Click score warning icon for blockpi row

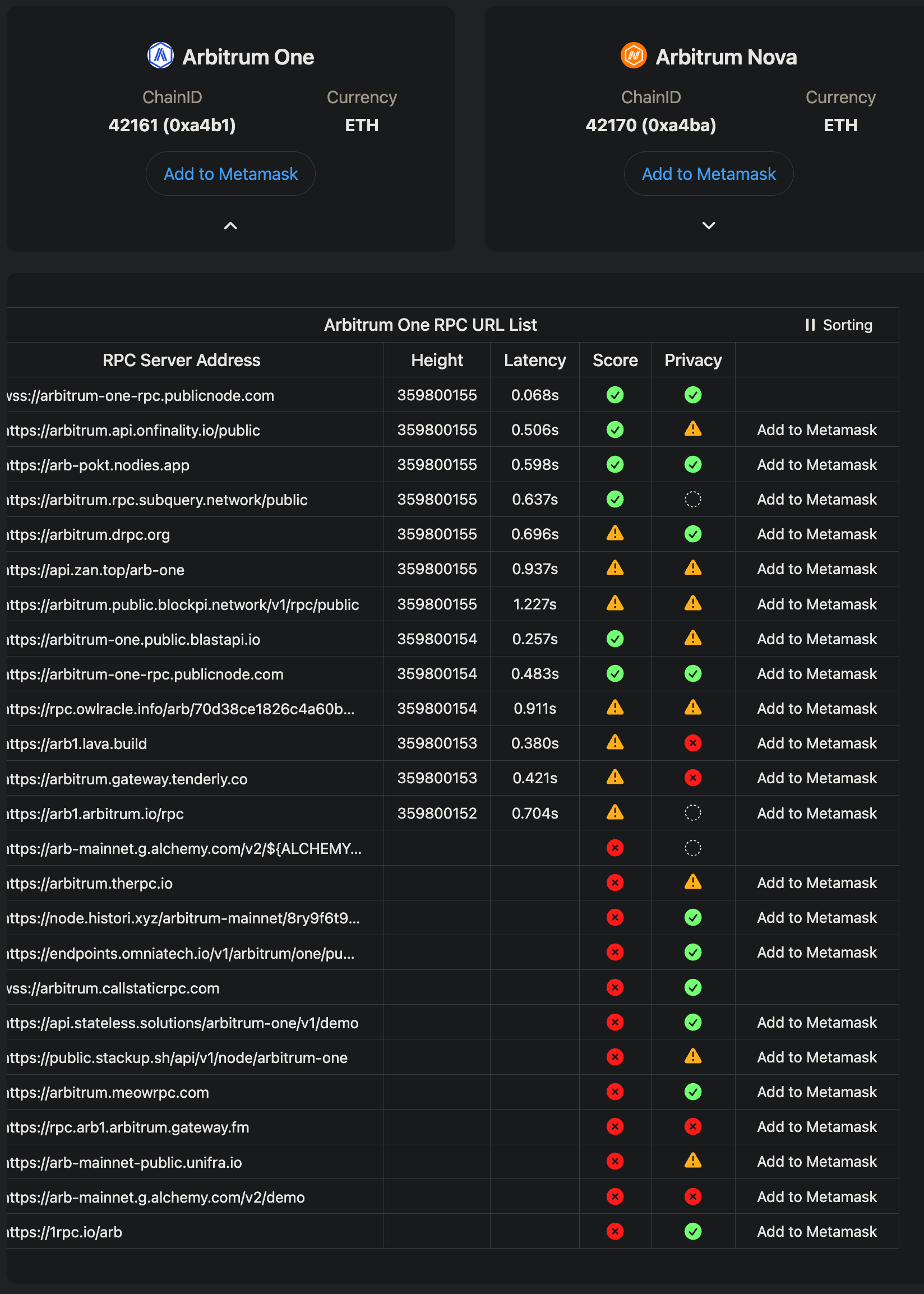615,603
